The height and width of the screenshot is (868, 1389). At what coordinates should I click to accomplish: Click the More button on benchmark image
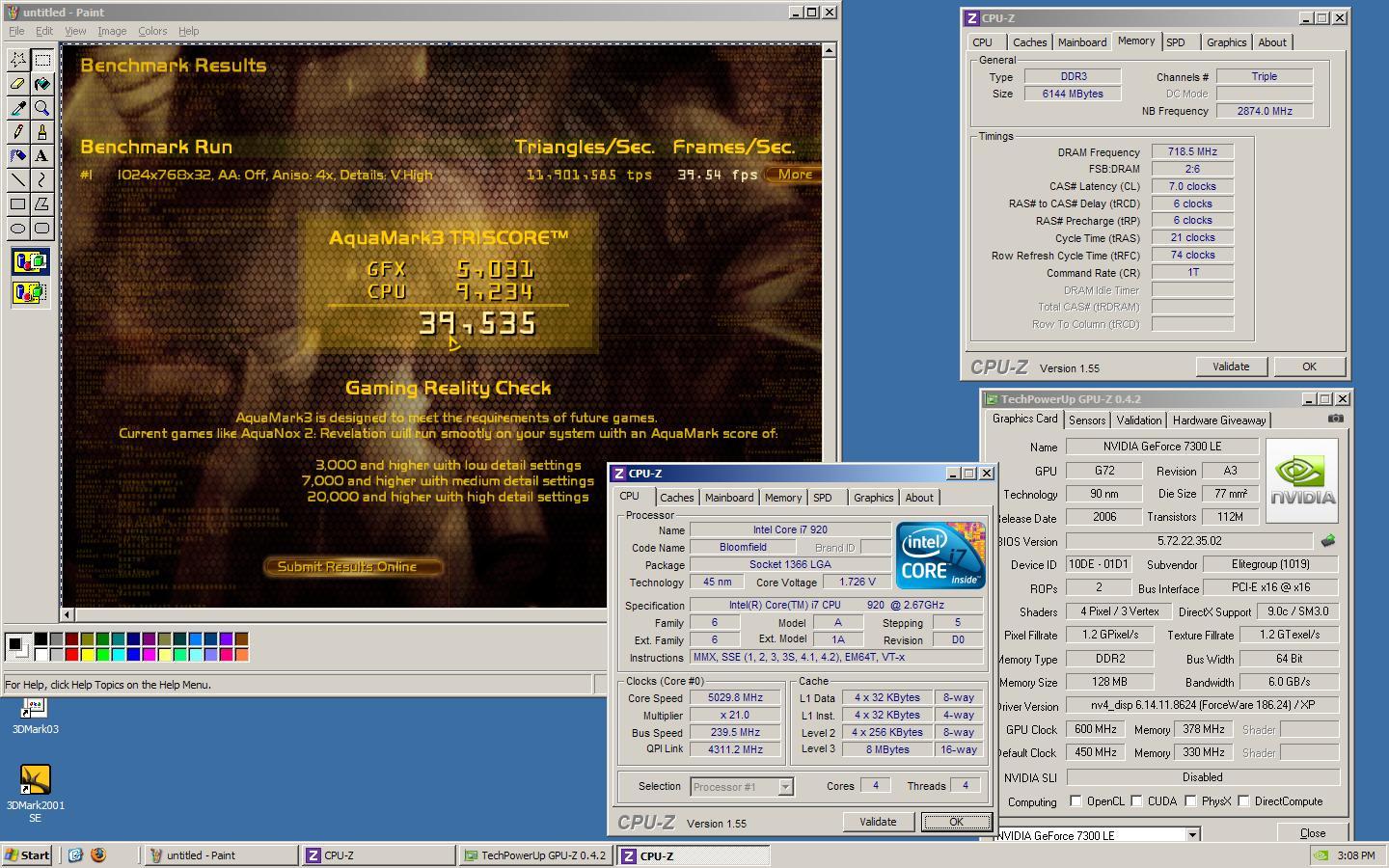point(794,175)
